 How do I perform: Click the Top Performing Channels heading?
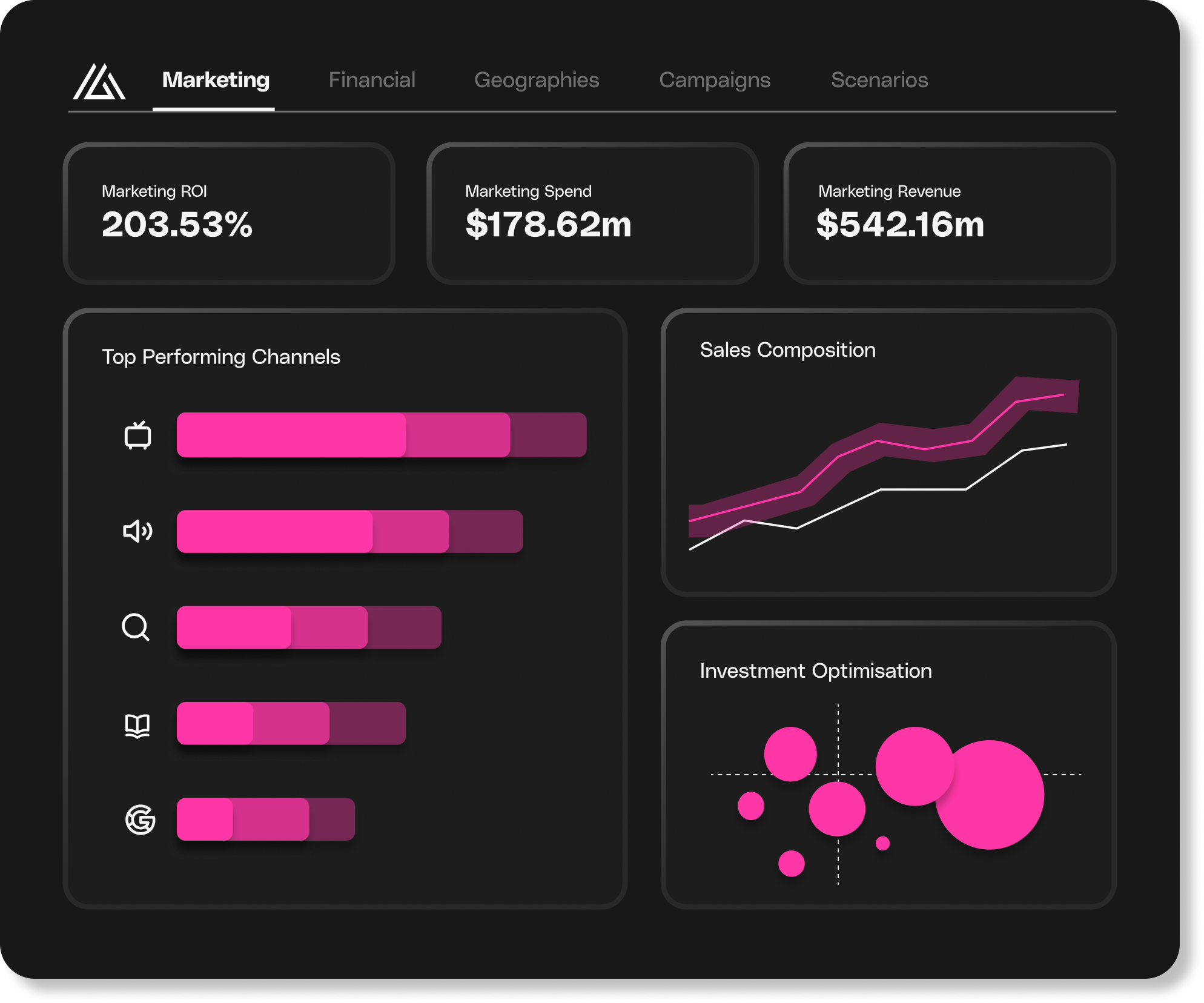(221, 357)
